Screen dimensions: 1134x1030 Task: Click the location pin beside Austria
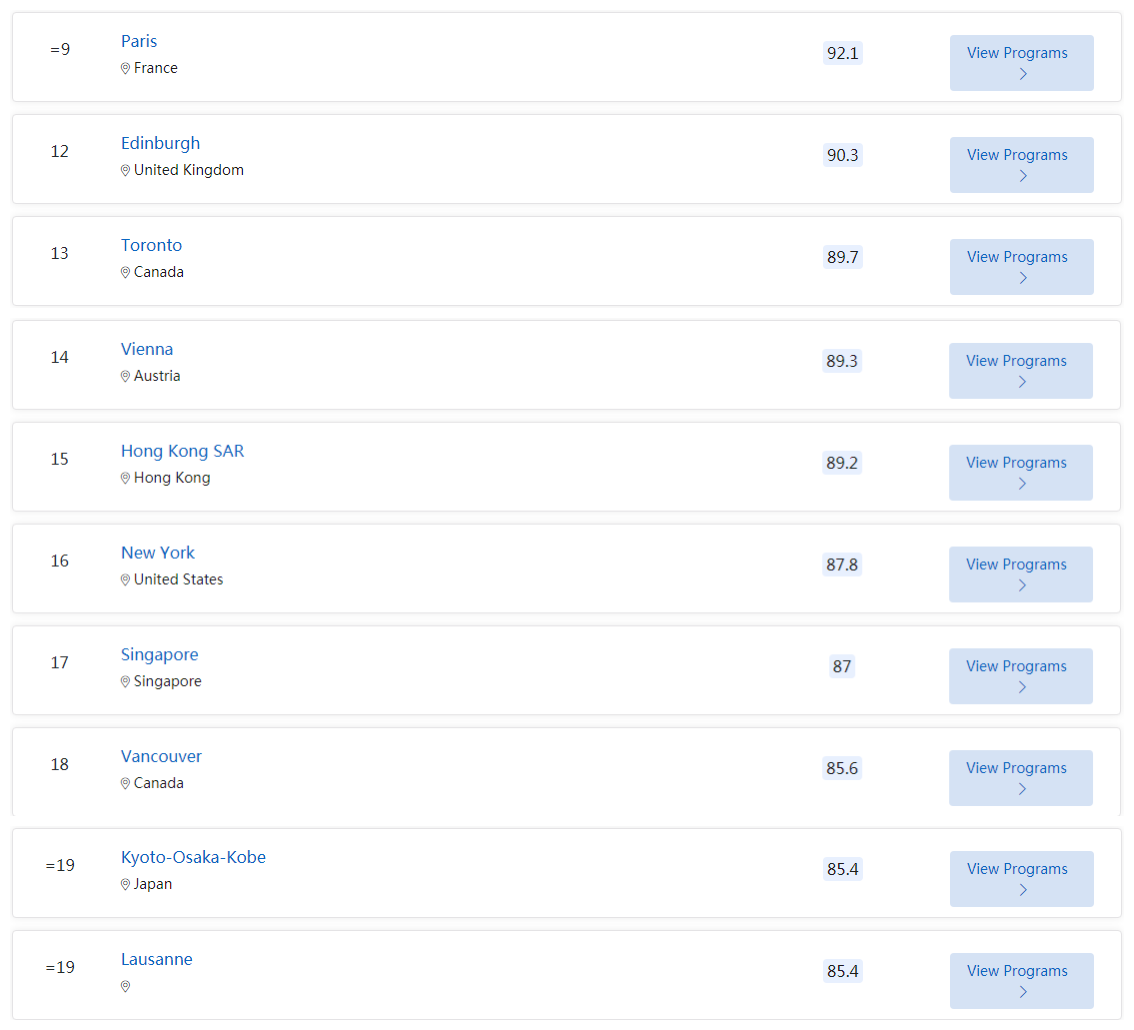[125, 376]
